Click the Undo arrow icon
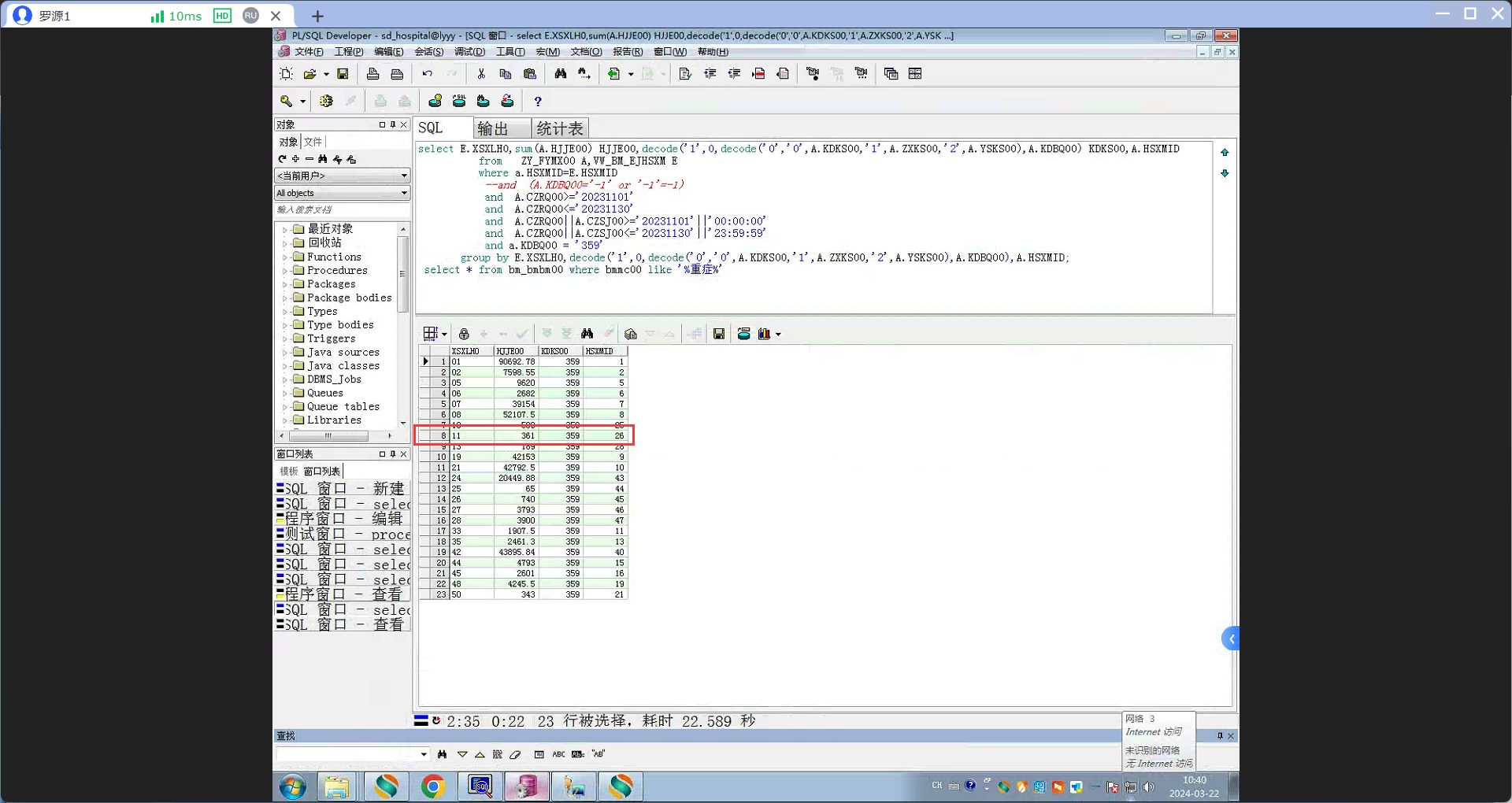 click(427, 74)
